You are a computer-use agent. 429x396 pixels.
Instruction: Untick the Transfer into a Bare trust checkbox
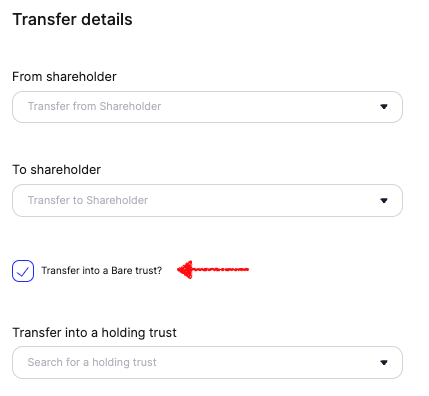pyautogui.click(x=23, y=271)
